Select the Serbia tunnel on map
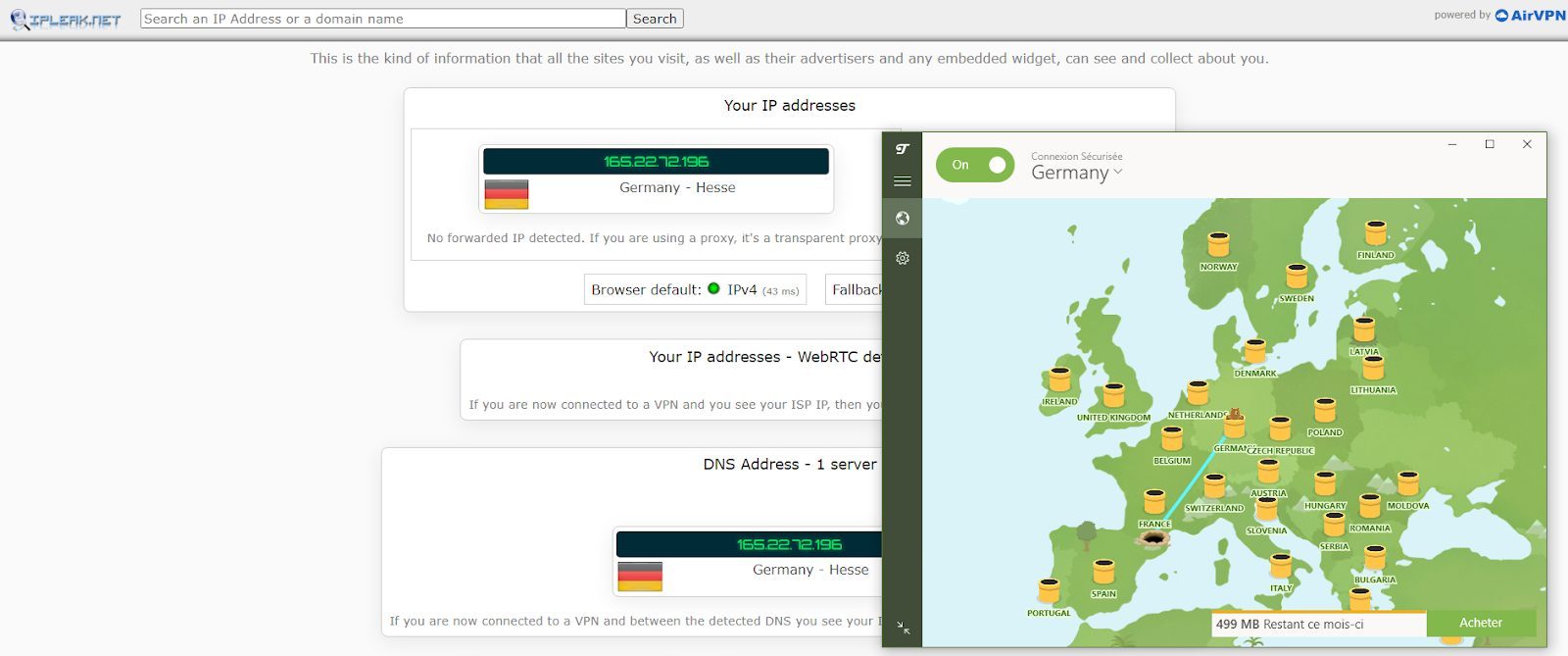Screen dimensions: 1568x656 1334,526
